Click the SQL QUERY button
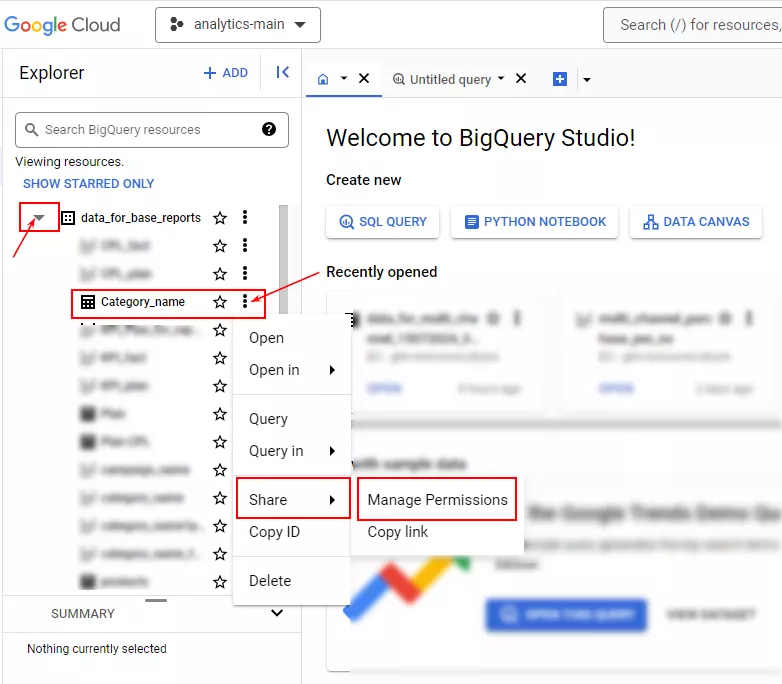The image size is (782, 684). point(383,222)
